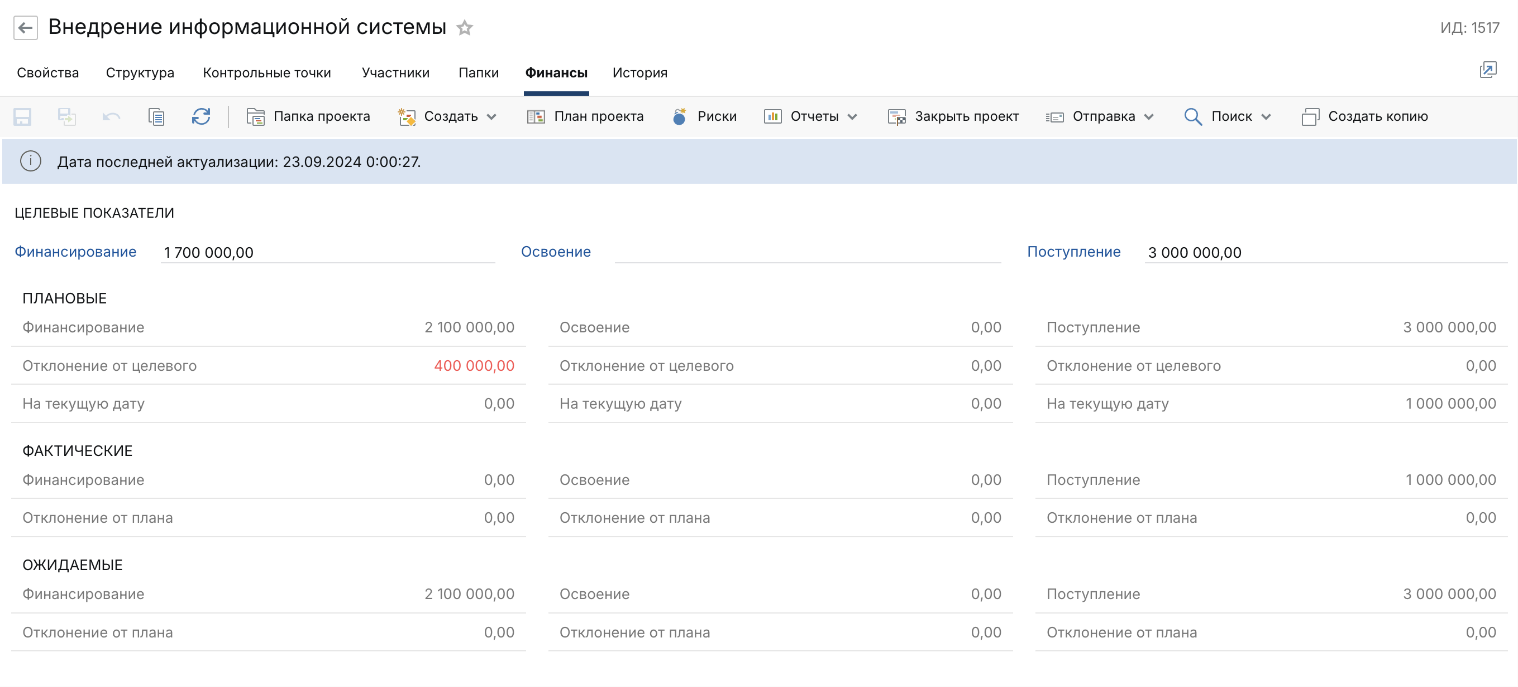The height and width of the screenshot is (687, 1518).
Task: Expand the Поиск dropdown
Action: click(1228, 117)
